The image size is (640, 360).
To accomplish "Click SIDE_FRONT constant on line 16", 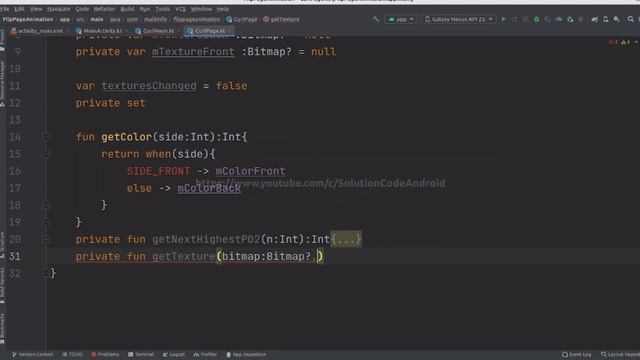I will tap(158, 171).
